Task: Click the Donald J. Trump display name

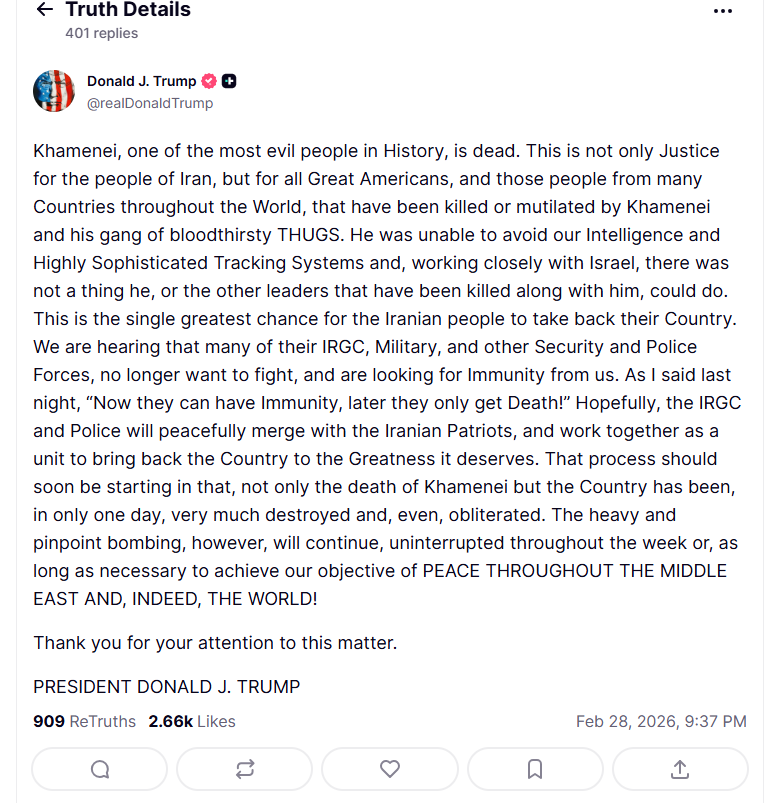Action: [x=141, y=81]
